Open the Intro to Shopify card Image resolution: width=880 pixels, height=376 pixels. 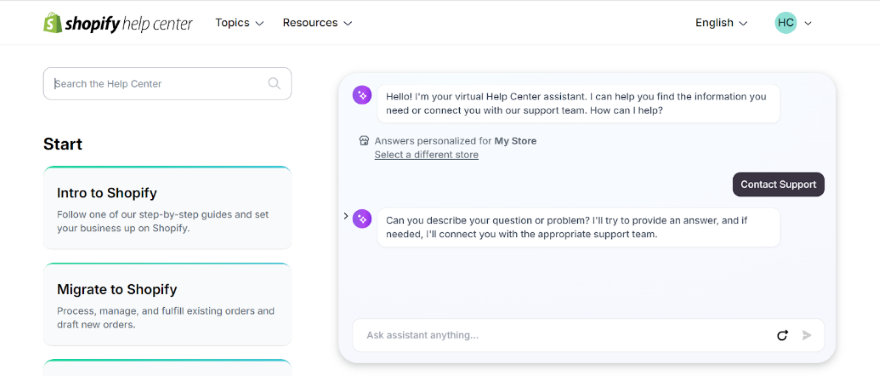(x=167, y=208)
